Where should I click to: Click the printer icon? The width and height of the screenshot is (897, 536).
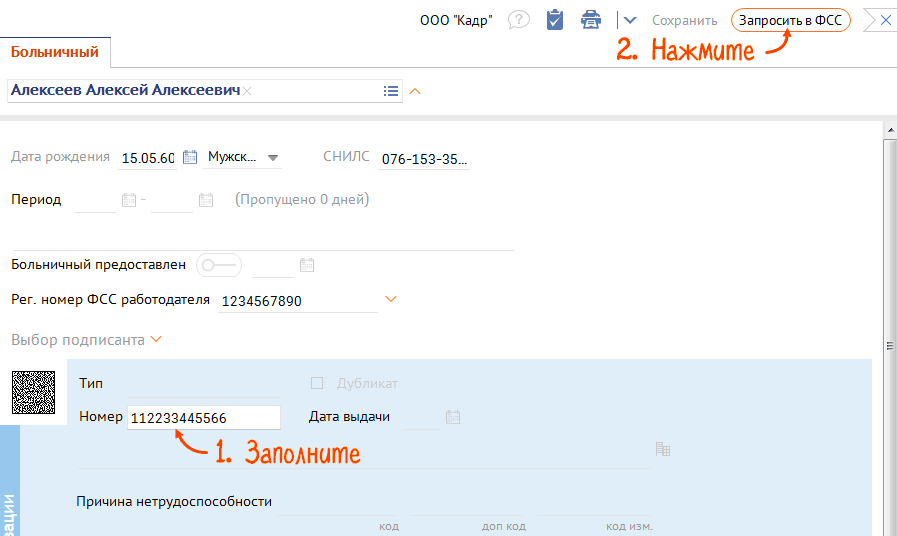pyautogui.click(x=592, y=20)
